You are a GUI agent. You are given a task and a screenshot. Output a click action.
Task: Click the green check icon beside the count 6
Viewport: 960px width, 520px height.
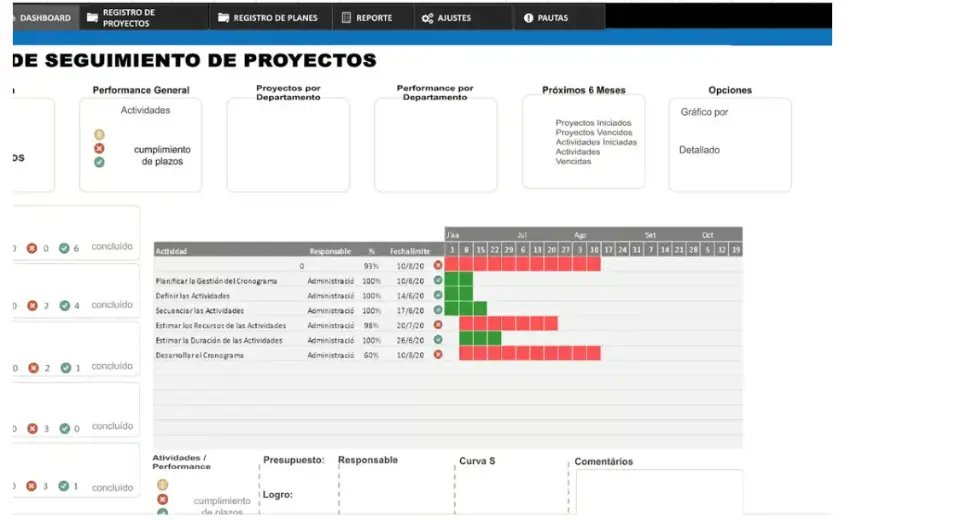pyautogui.click(x=64, y=248)
